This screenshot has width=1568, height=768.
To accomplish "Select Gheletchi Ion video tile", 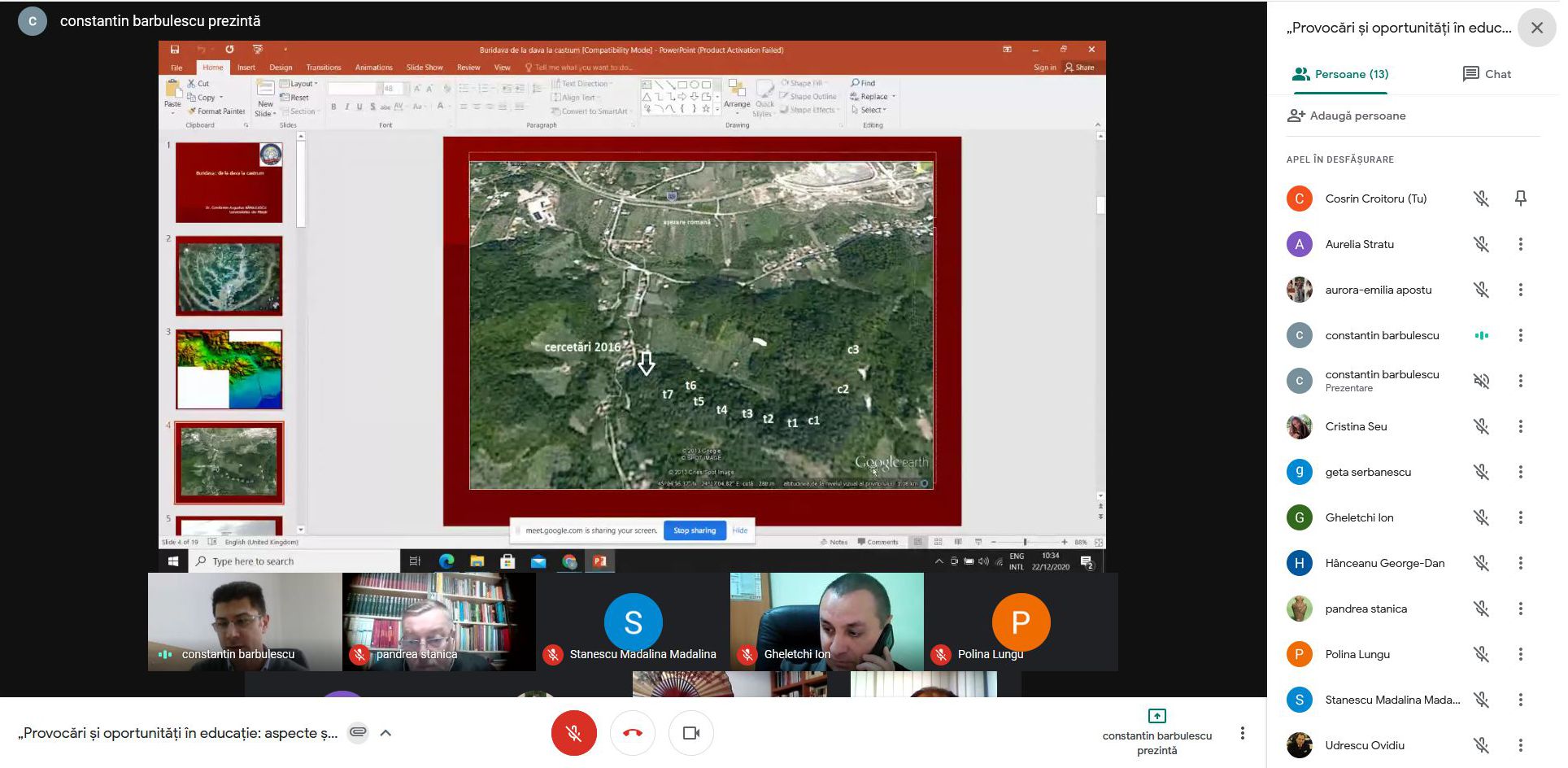I will 826,621.
